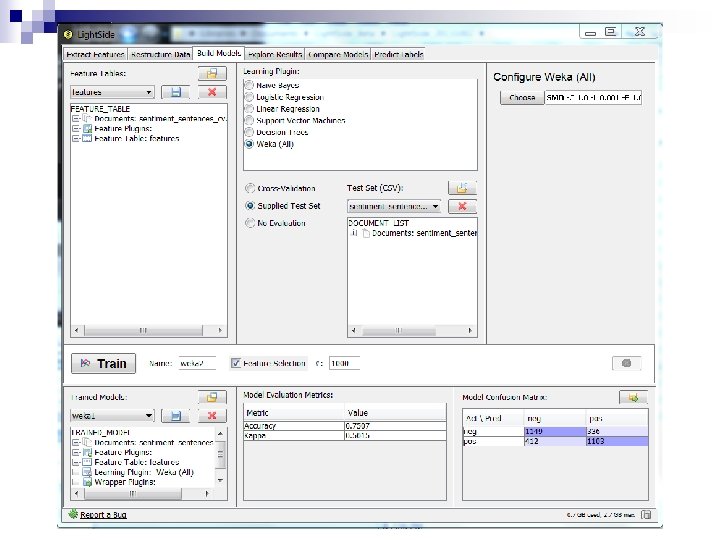Viewport: 720px width, 540px height.
Task: Select the Weka (All) plugin
Action: (249, 144)
